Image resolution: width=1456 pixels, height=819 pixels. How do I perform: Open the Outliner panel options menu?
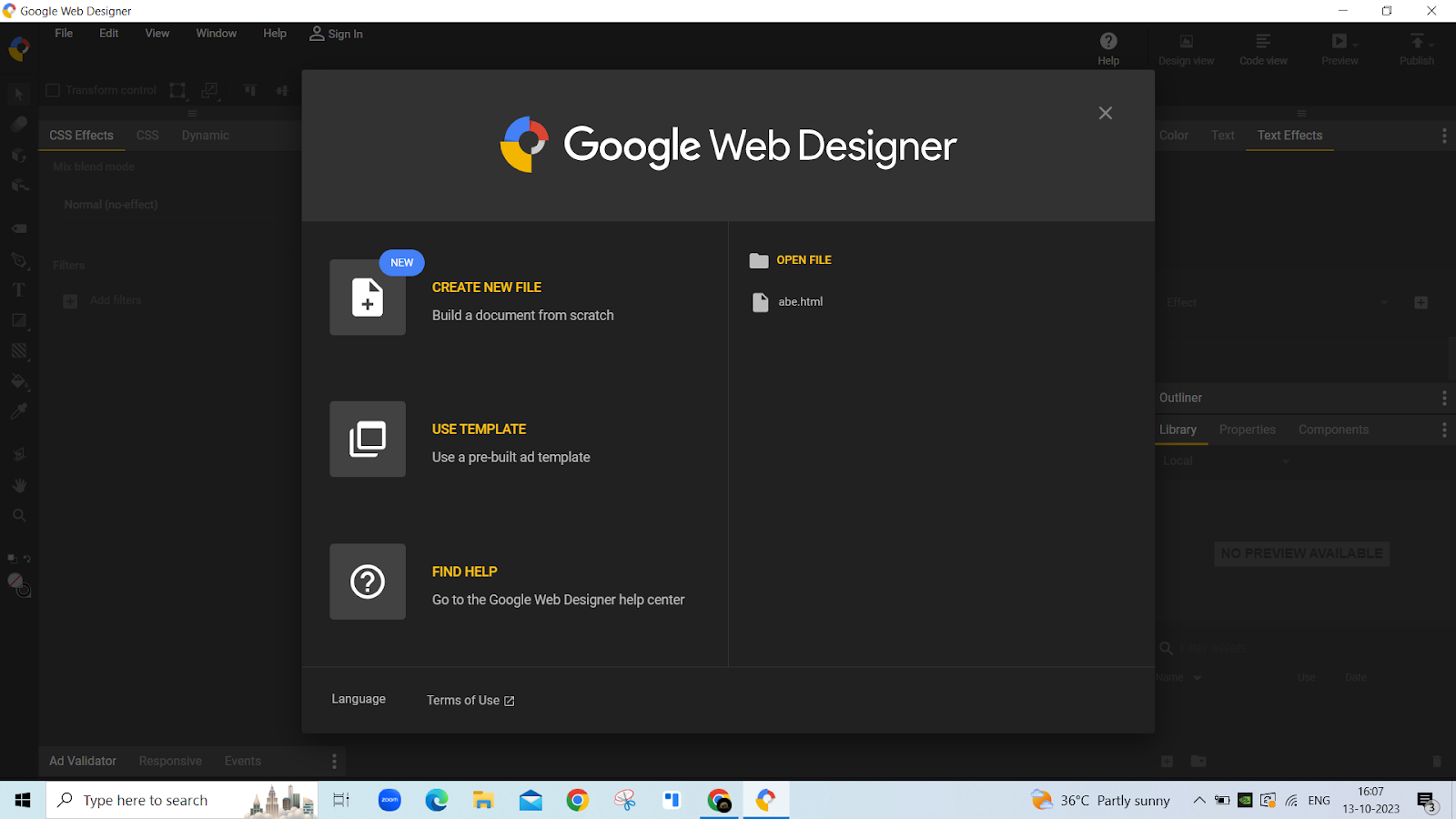tap(1443, 398)
